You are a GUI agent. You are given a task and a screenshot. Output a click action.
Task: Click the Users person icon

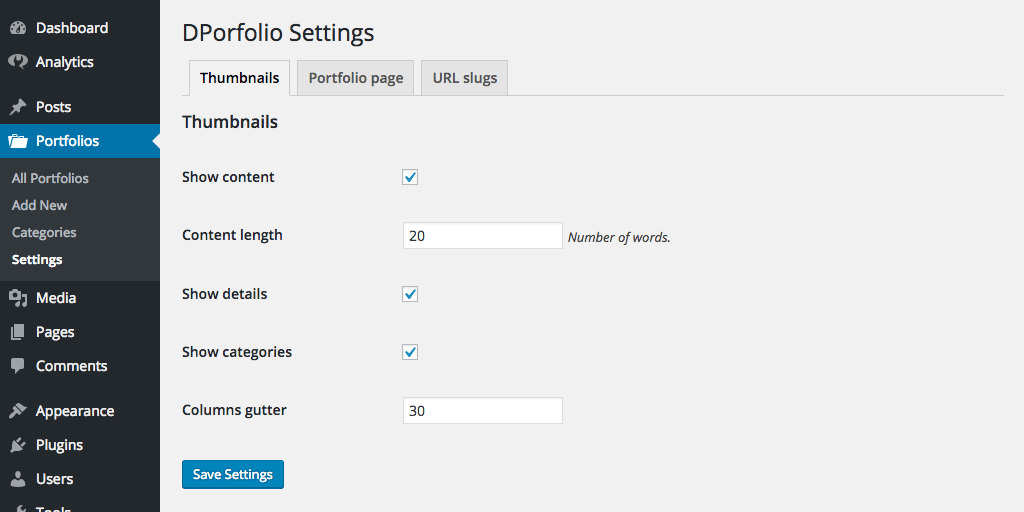18,479
